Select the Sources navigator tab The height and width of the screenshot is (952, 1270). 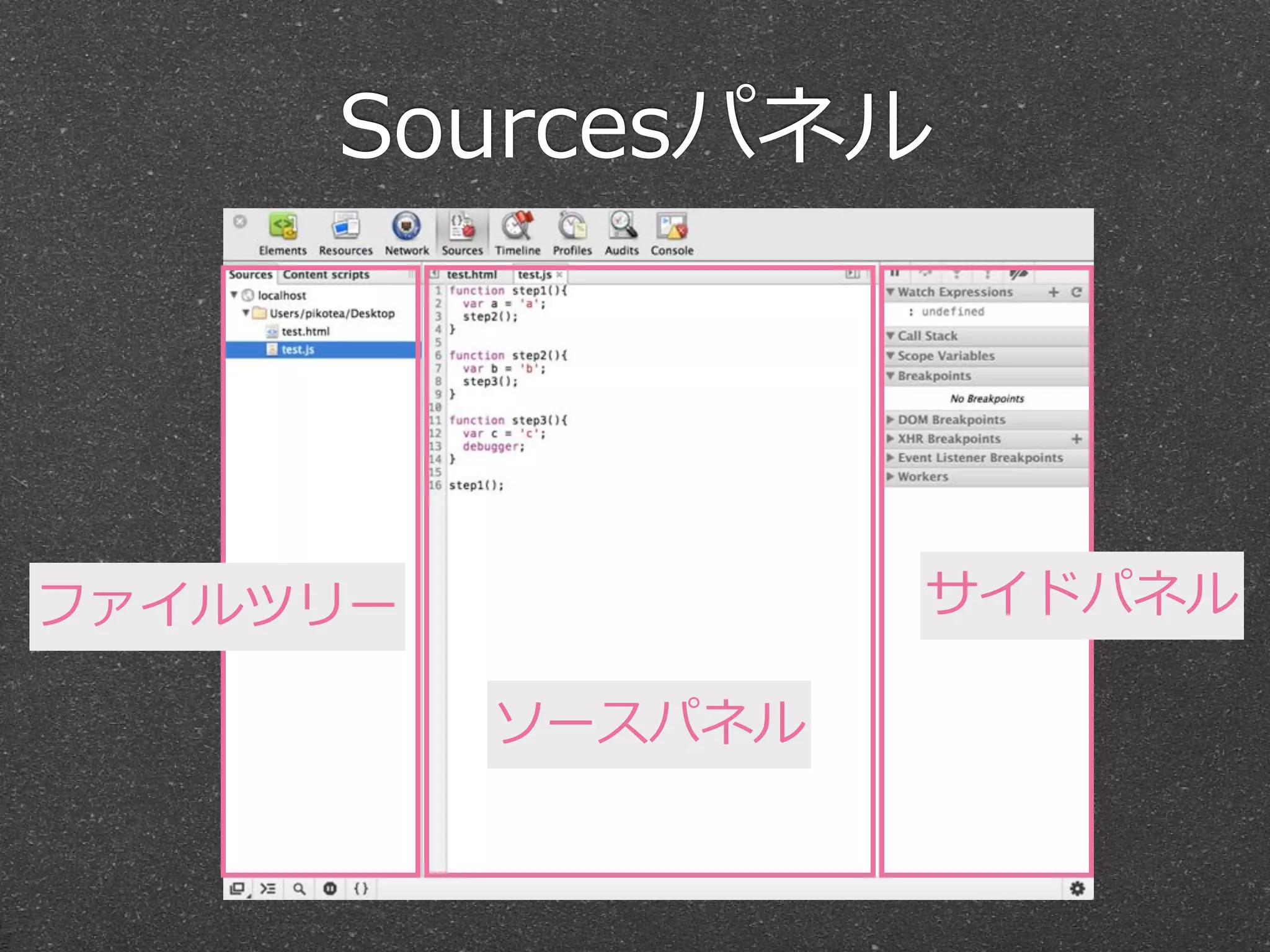(x=251, y=275)
